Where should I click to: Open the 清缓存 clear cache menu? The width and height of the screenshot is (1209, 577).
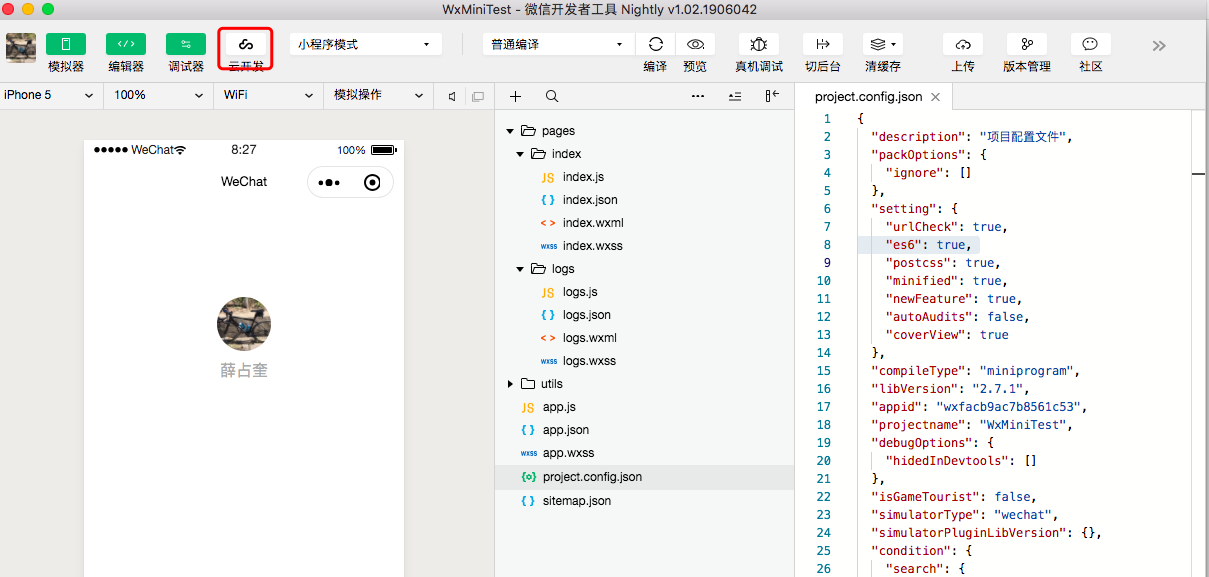click(x=883, y=44)
